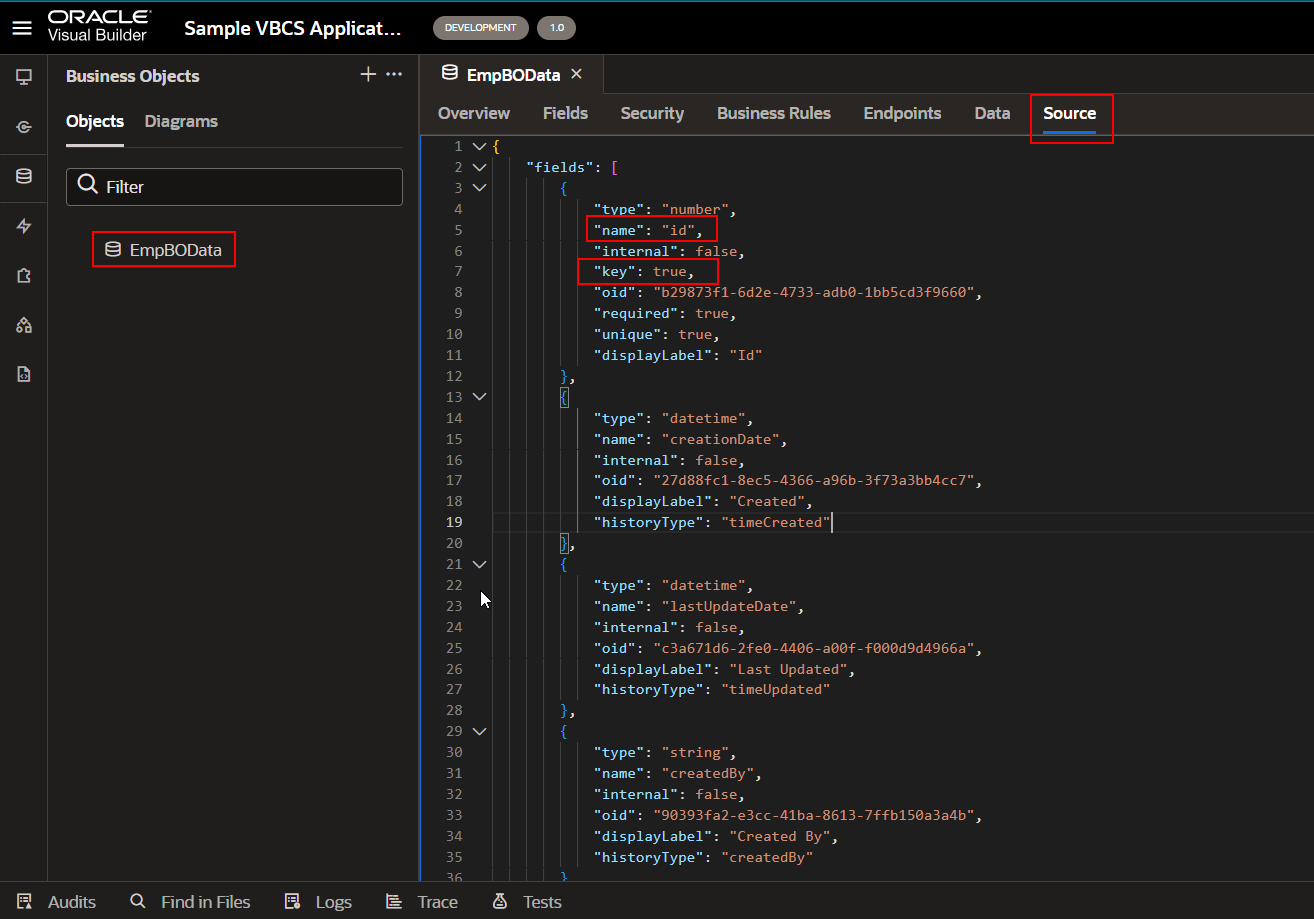Image resolution: width=1314 pixels, height=919 pixels.
Task: Click the DEVELOPMENT status badge
Action: point(480,28)
